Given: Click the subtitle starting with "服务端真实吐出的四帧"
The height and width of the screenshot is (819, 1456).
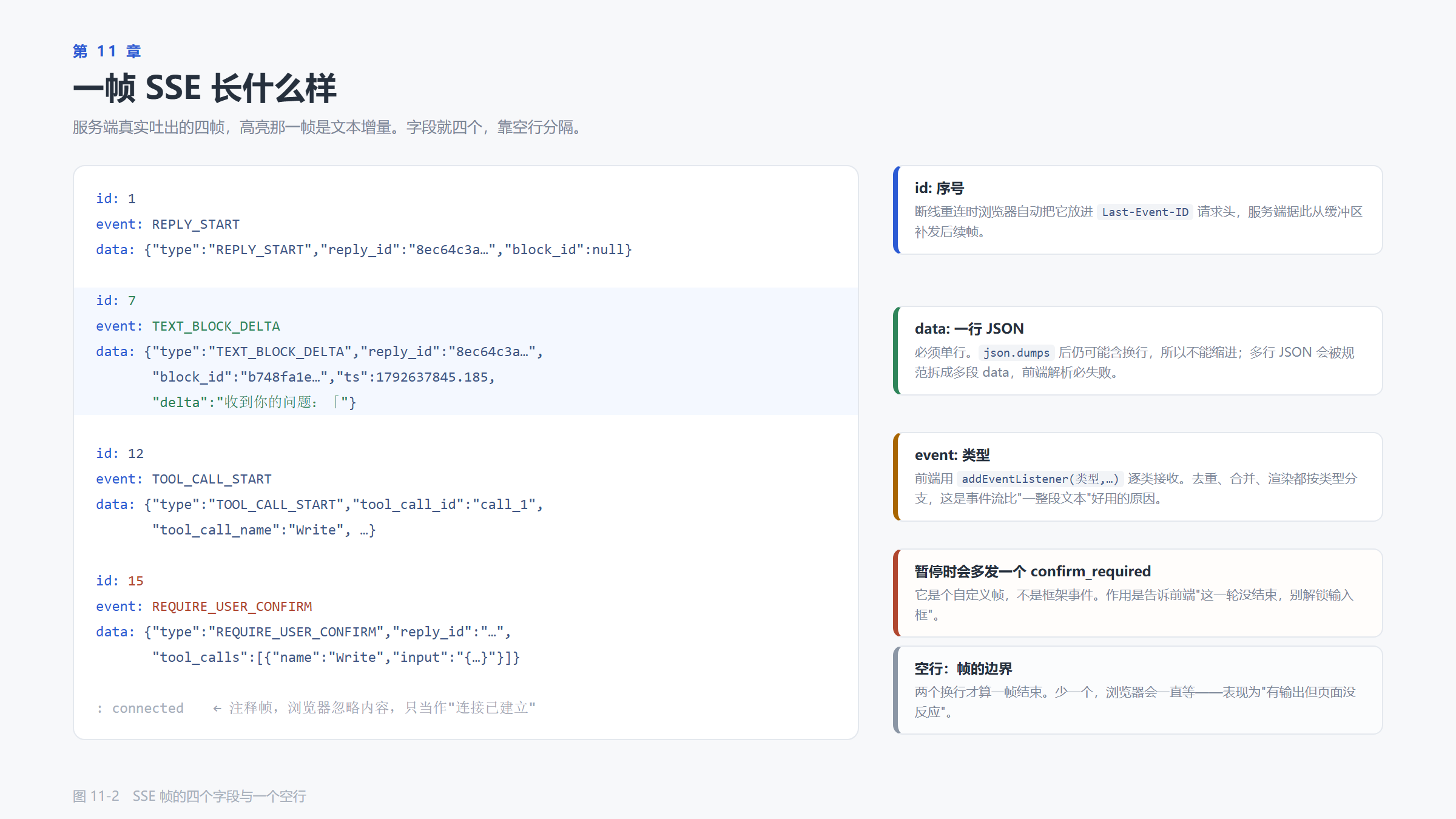Looking at the screenshot, I should (x=327, y=127).
